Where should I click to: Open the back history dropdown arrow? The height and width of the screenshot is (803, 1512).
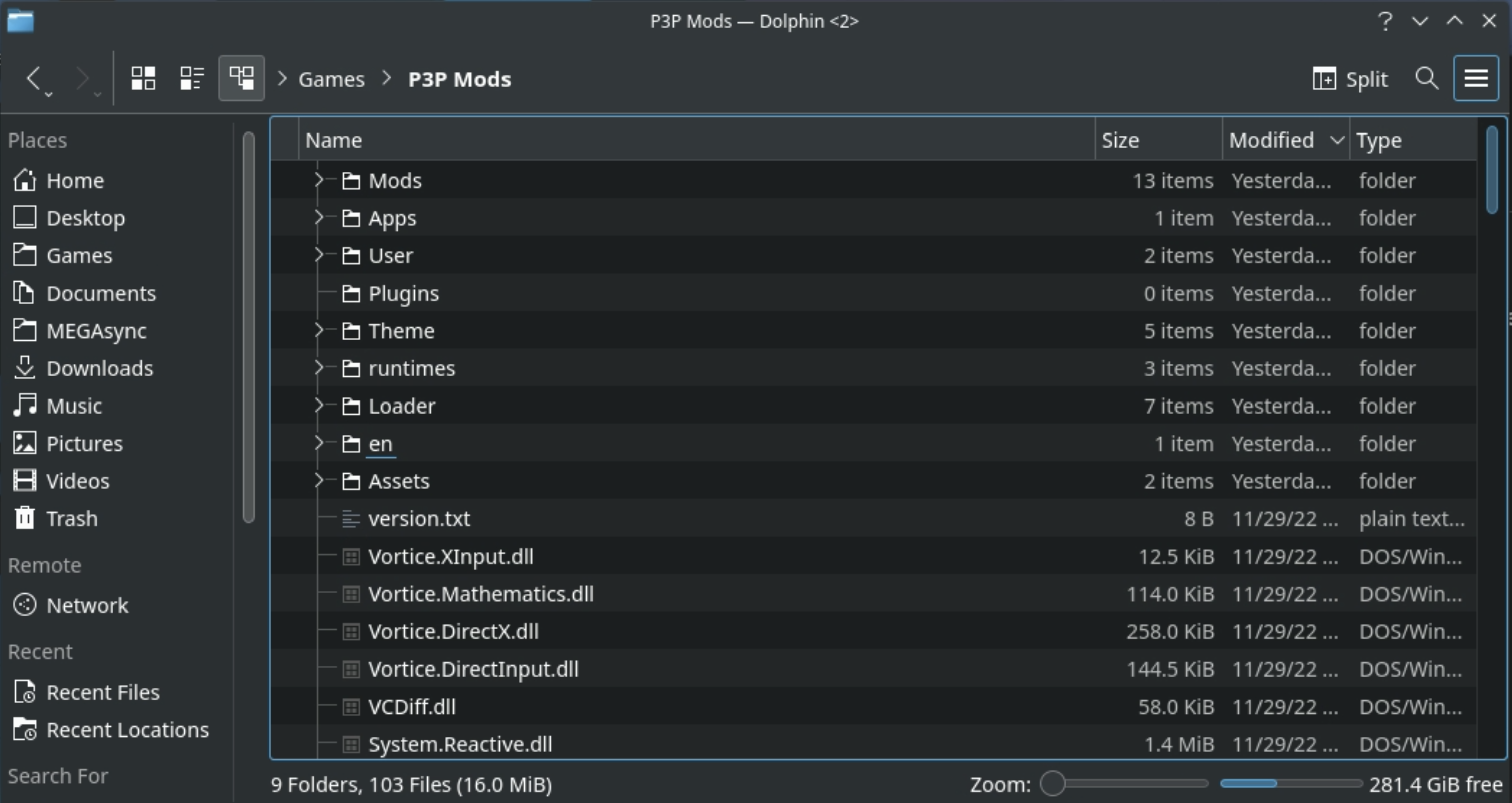pos(49,94)
